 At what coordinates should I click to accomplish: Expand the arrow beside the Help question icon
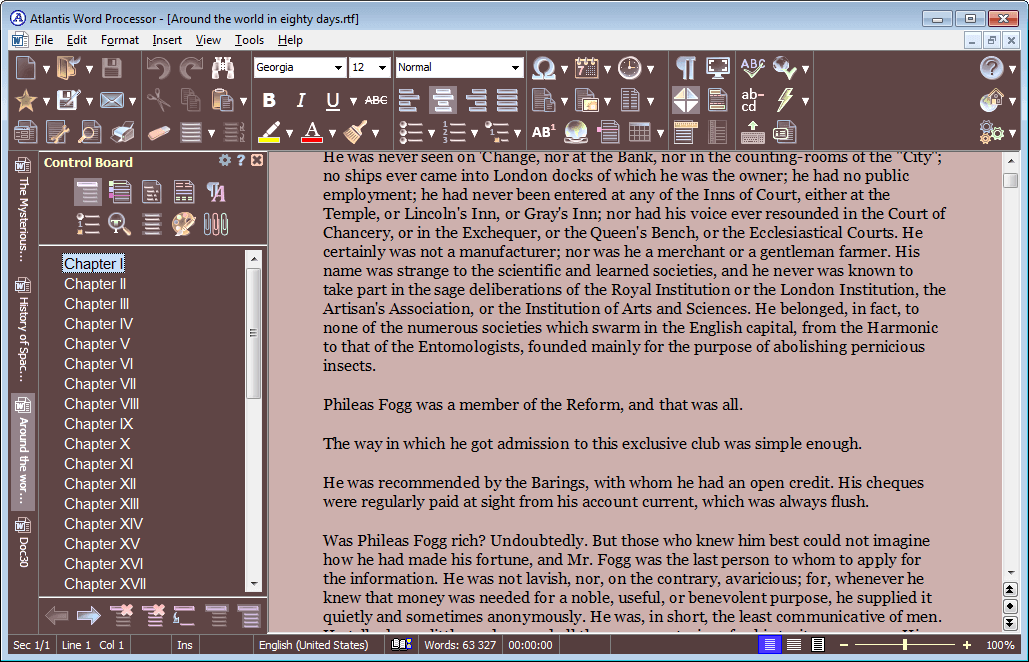[1013, 69]
